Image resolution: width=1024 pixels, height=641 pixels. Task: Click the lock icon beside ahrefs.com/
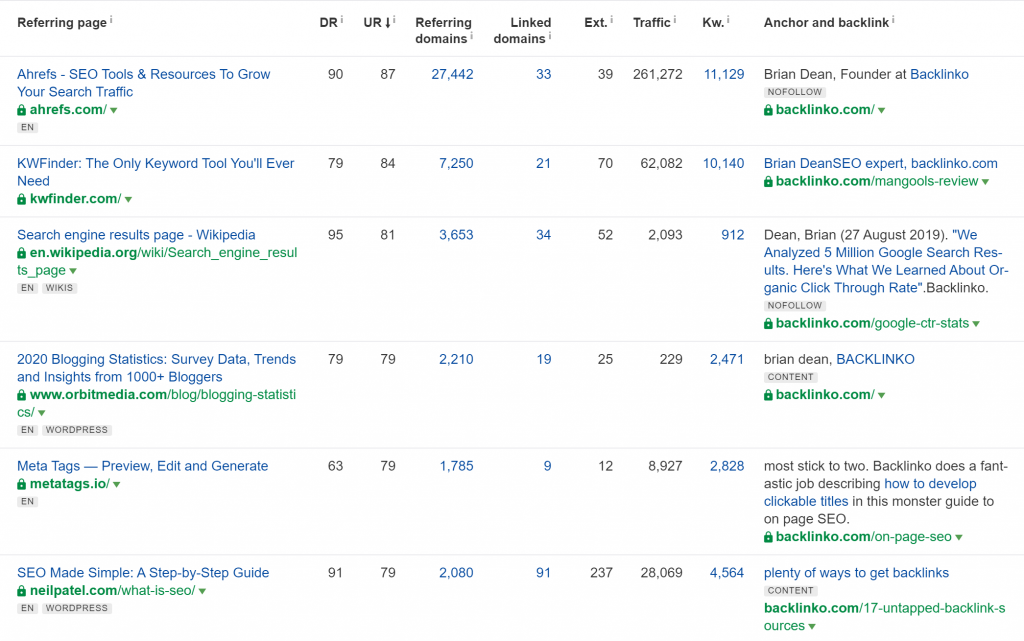22,110
